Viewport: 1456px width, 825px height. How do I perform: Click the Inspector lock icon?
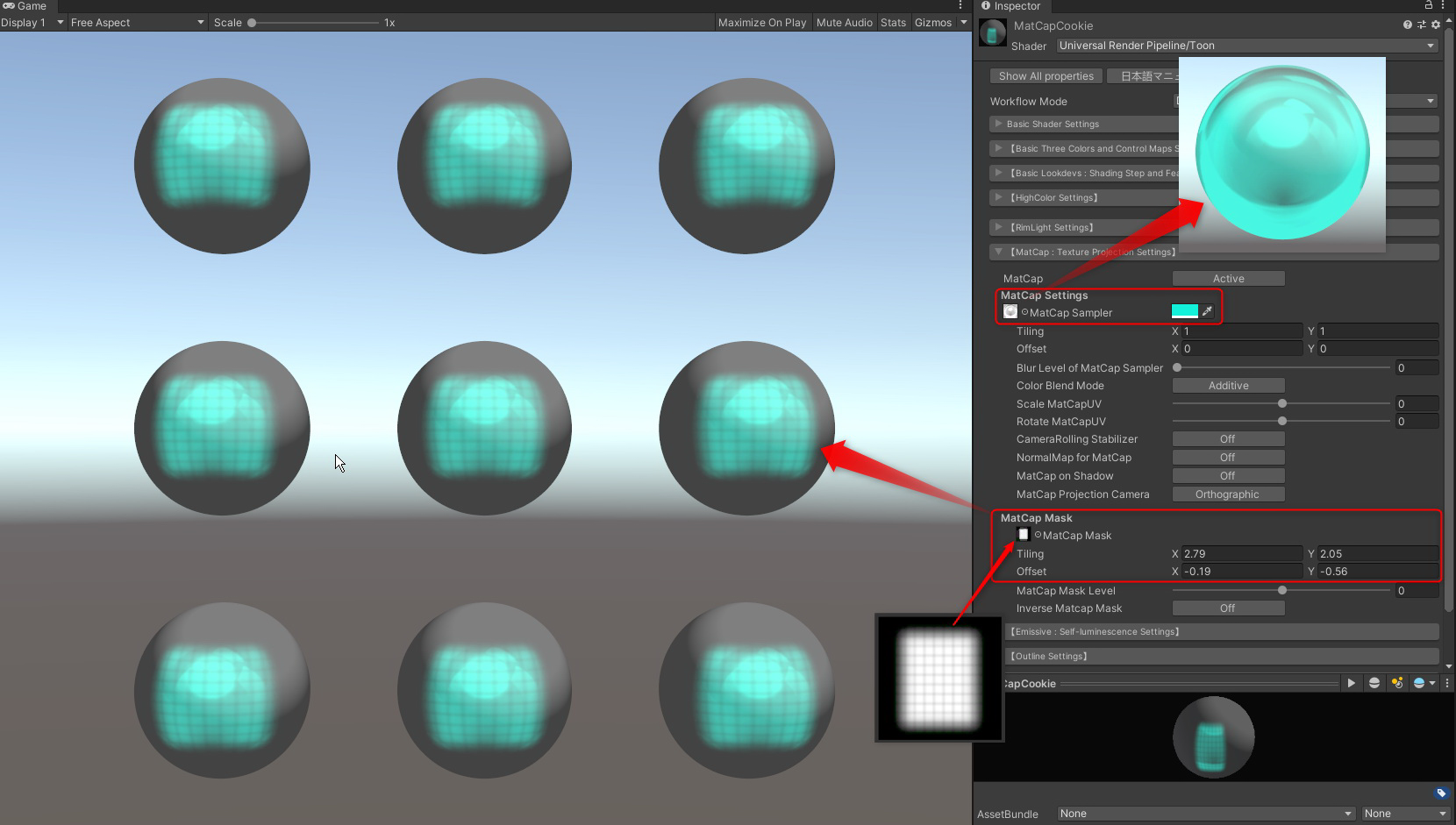tap(1429, 5)
